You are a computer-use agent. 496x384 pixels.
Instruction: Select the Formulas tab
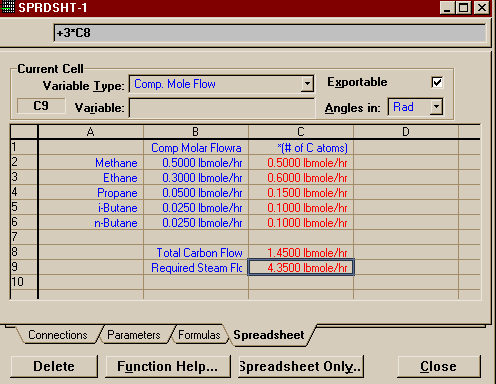click(x=199, y=335)
